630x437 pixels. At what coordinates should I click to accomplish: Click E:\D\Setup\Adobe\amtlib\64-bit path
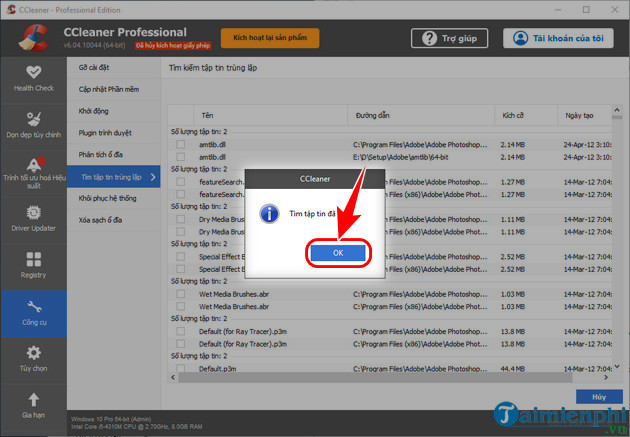point(401,157)
